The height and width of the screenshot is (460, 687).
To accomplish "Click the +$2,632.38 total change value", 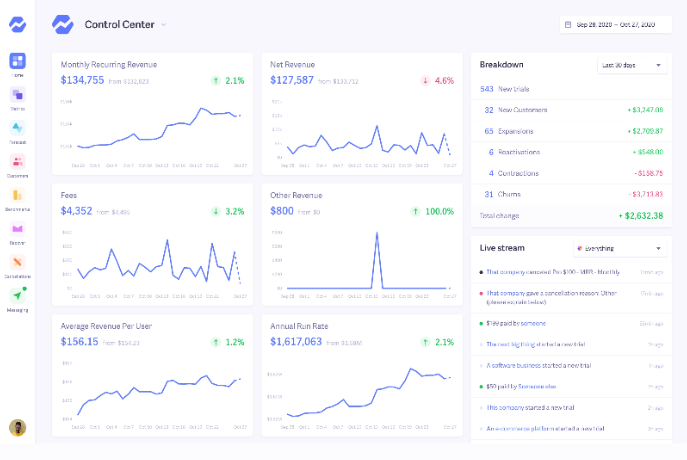I will [x=641, y=216].
